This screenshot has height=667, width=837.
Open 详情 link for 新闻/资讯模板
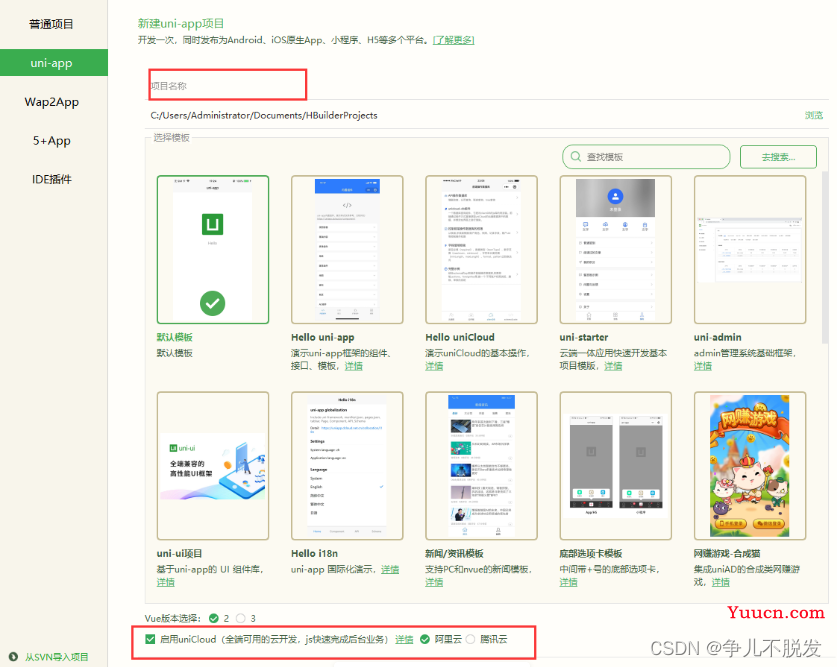[434, 582]
